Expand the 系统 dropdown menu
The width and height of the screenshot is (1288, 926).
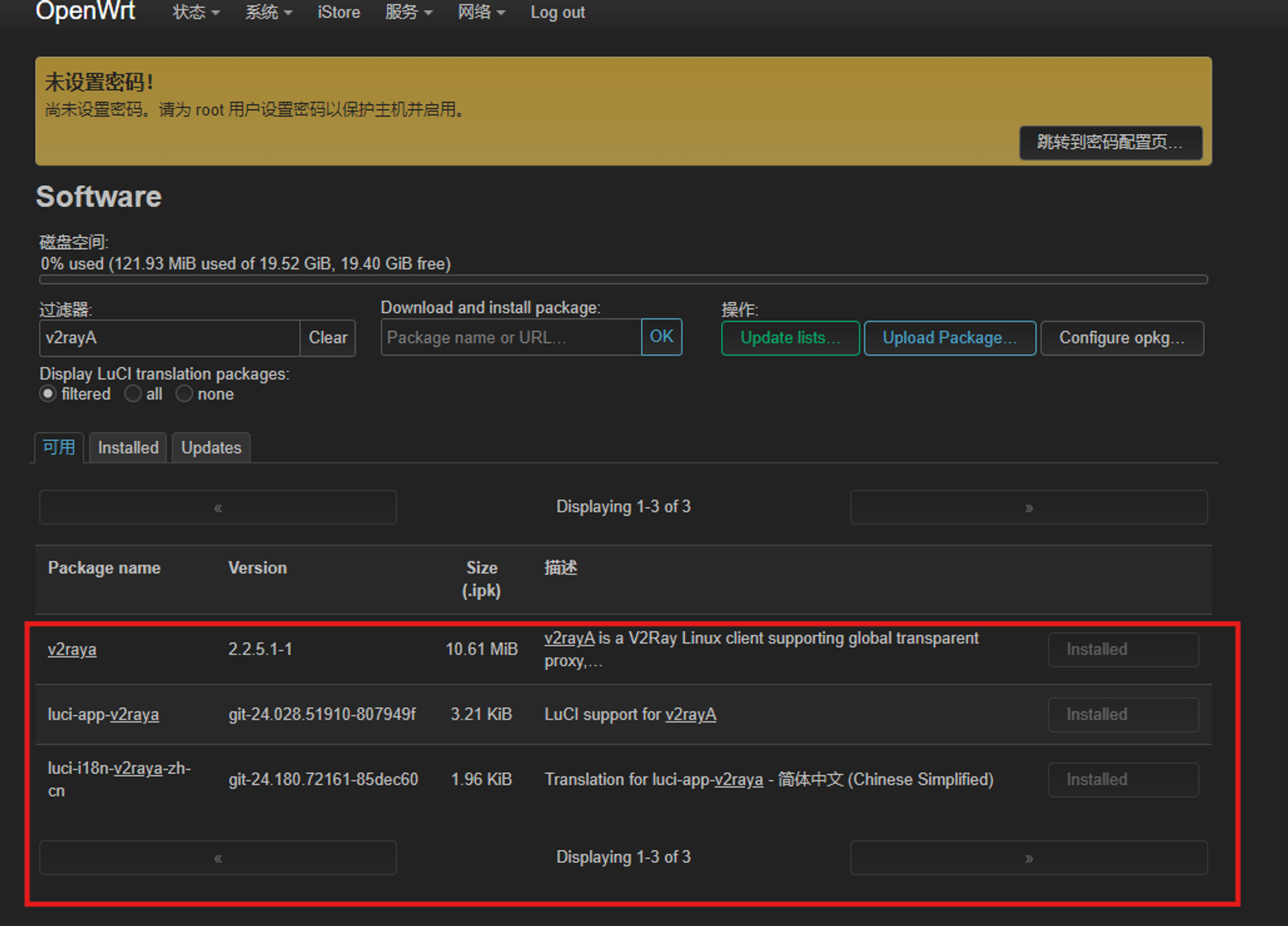coord(268,12)
